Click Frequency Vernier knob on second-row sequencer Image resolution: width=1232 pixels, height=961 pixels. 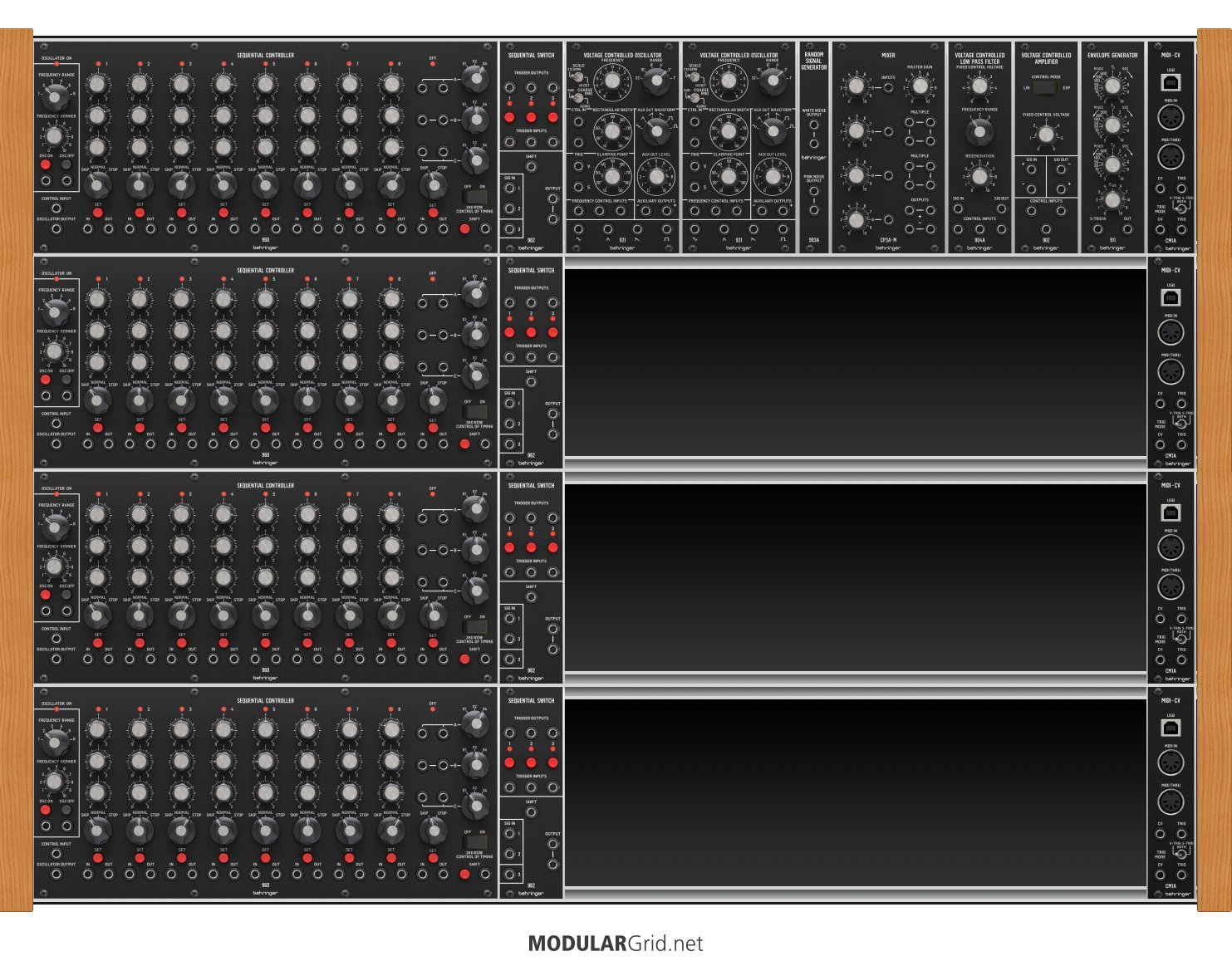pos(54,351)
